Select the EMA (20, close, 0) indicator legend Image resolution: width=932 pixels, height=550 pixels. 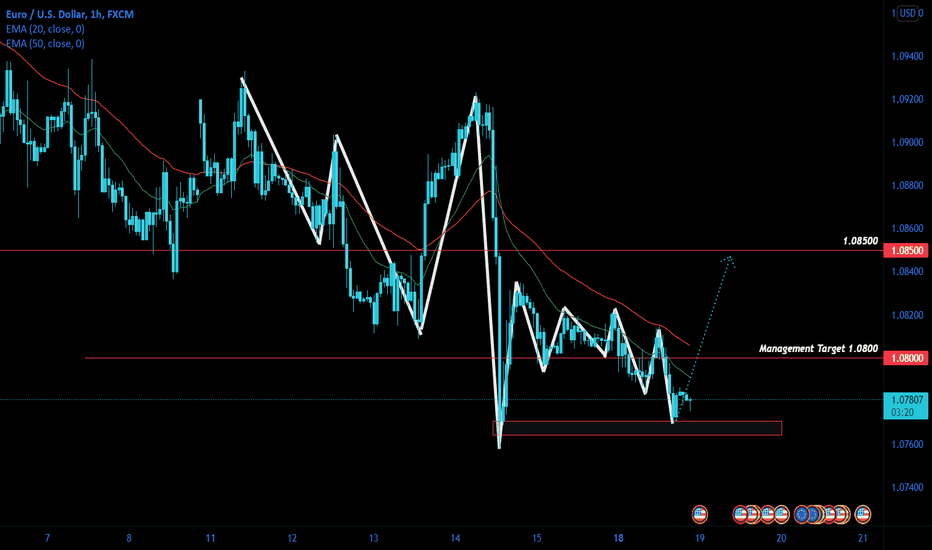45,29
